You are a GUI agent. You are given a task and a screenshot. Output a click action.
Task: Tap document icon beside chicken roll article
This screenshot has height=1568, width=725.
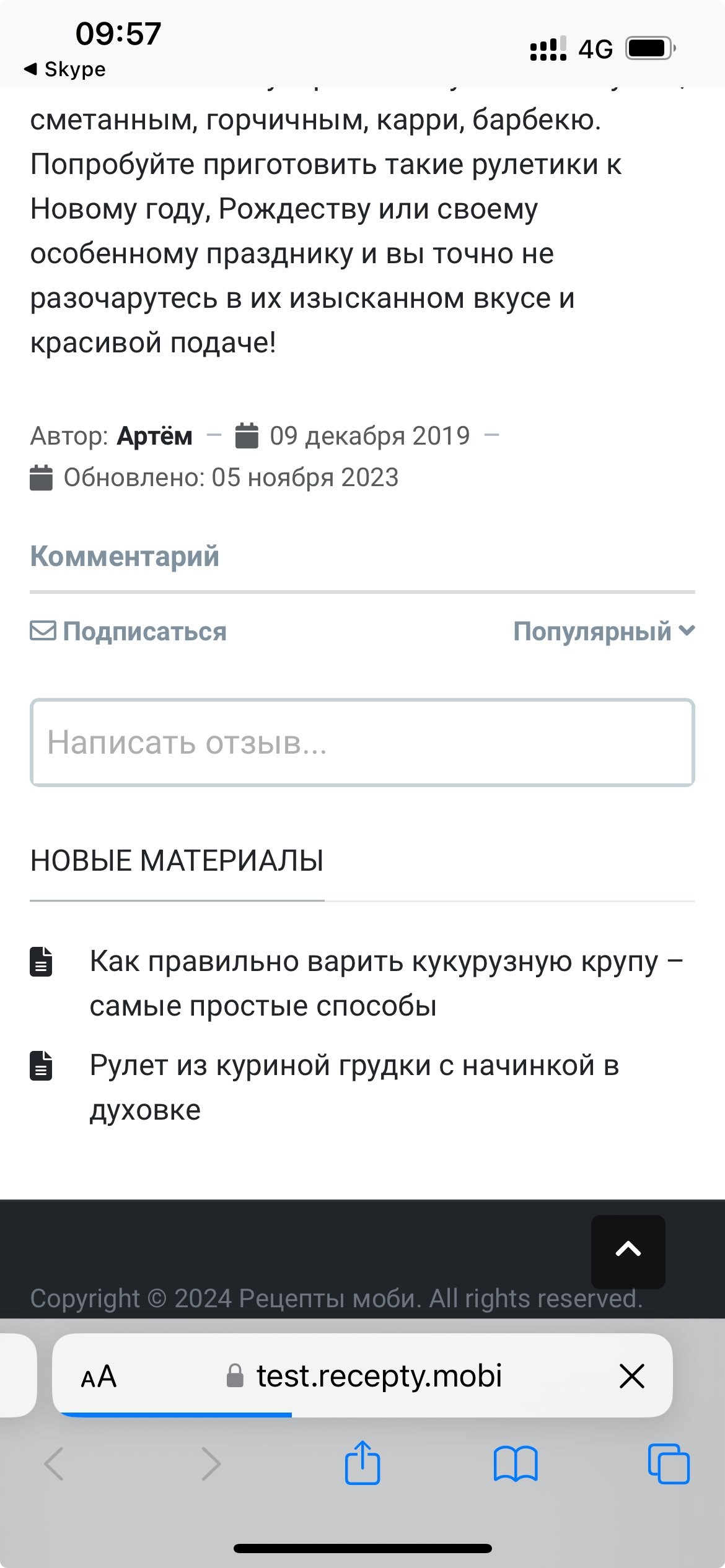(x=42, y=1066)
